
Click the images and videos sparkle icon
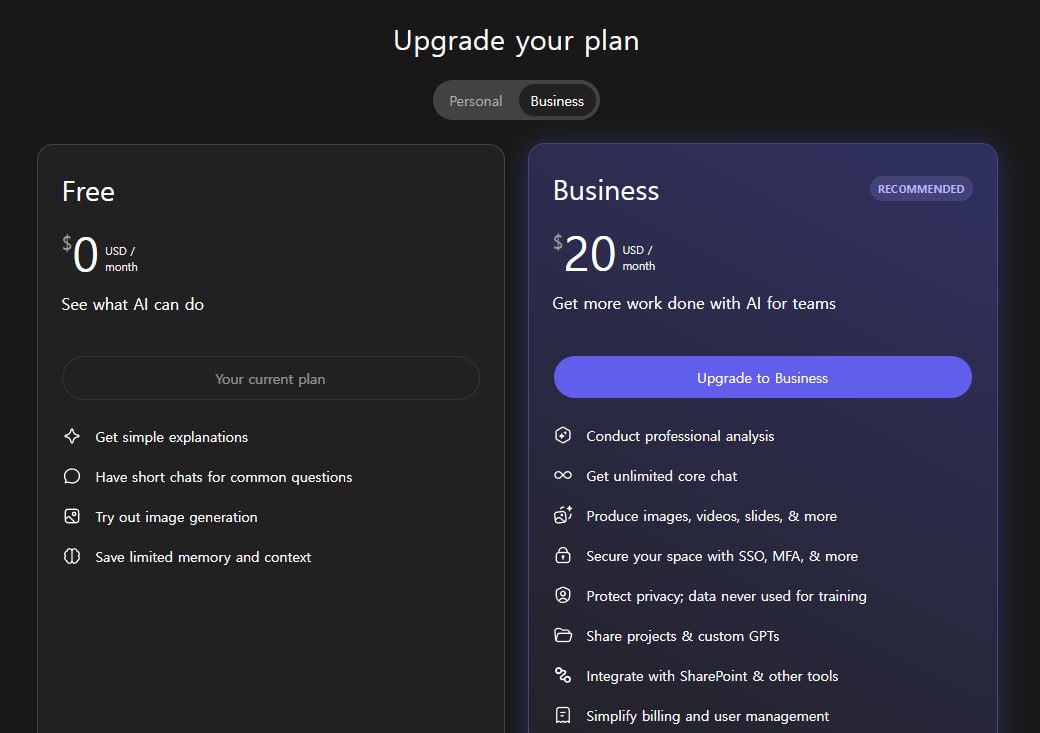563,516
